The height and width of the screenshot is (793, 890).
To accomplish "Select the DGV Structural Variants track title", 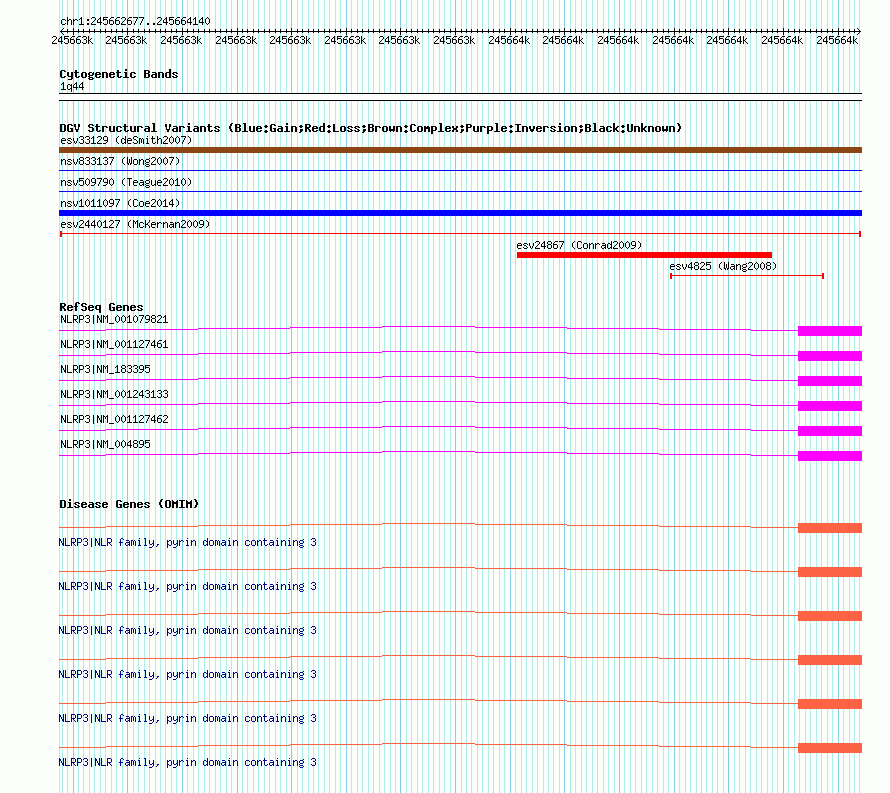I will coord(370,128).
